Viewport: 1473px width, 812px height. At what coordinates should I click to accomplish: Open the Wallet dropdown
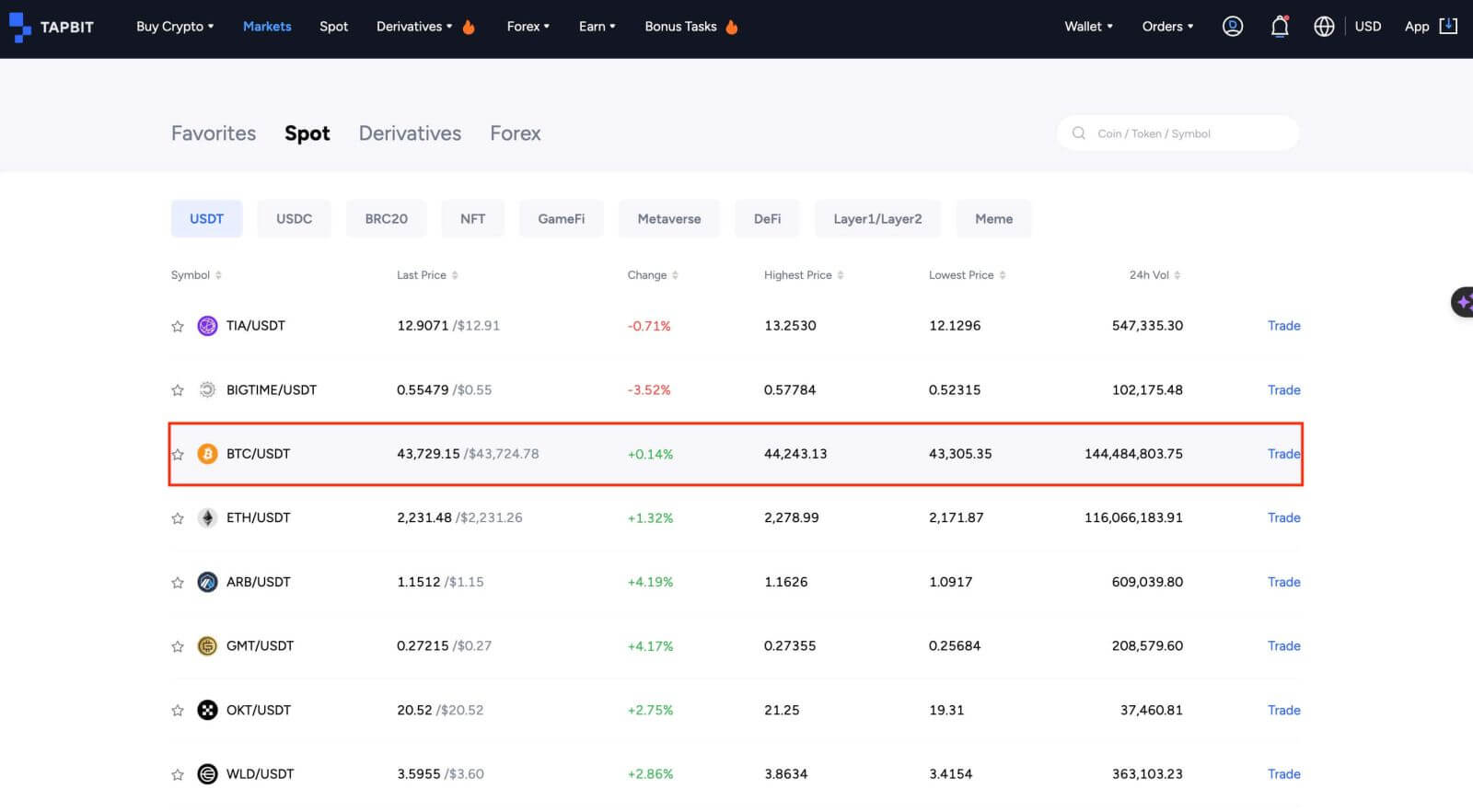1089,27
